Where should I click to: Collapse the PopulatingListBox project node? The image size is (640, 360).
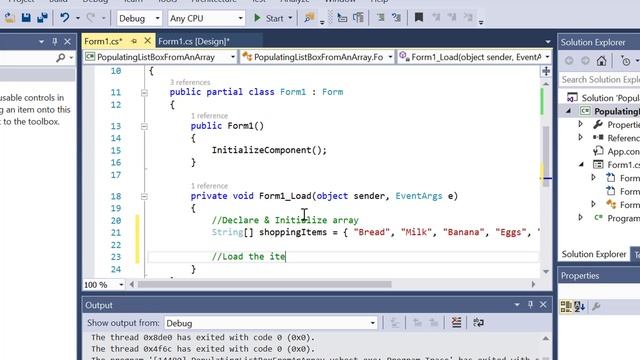(x=568, y=111)
